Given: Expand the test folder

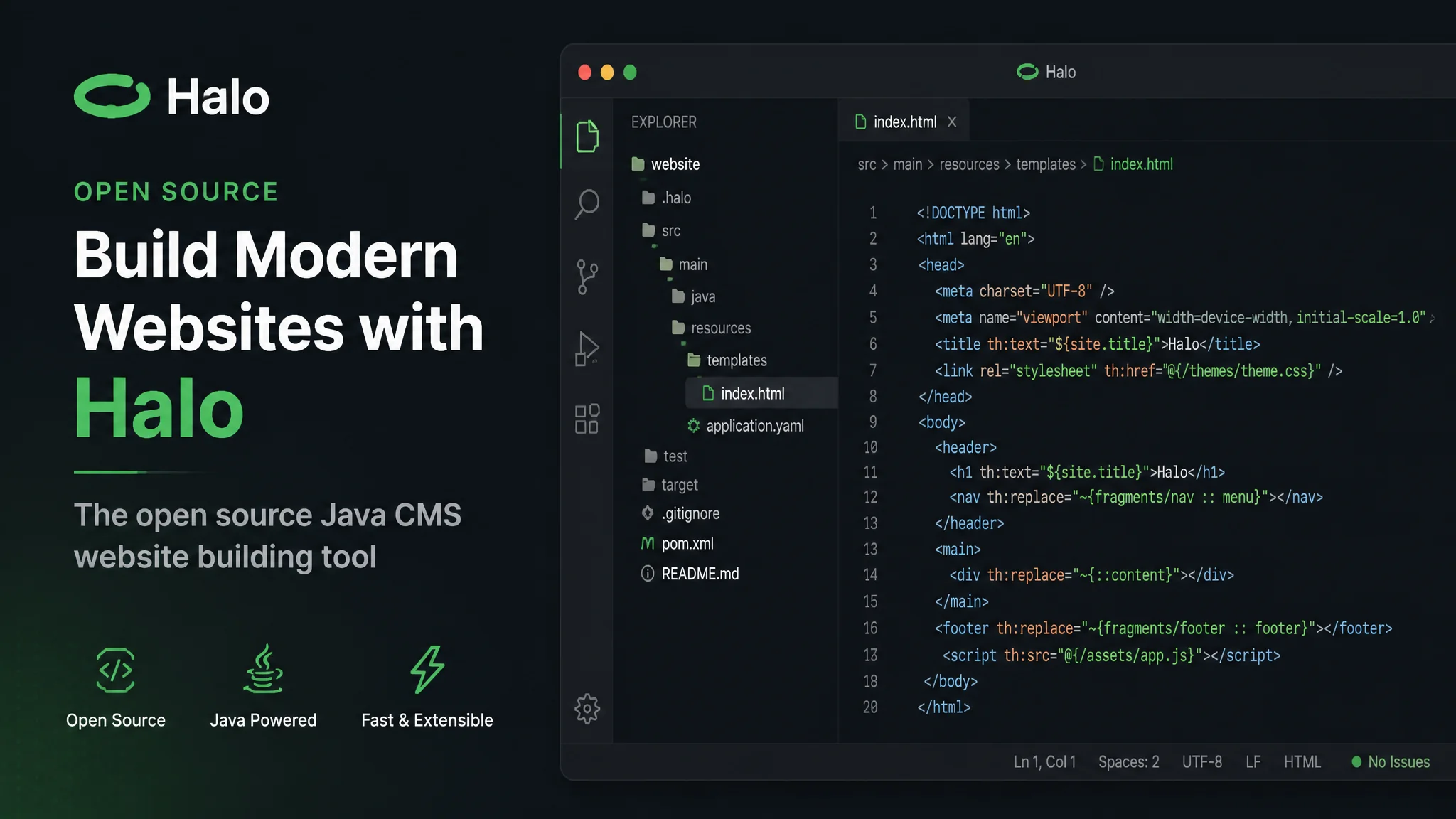Looking at the screenshot, I should click(666, 456).
